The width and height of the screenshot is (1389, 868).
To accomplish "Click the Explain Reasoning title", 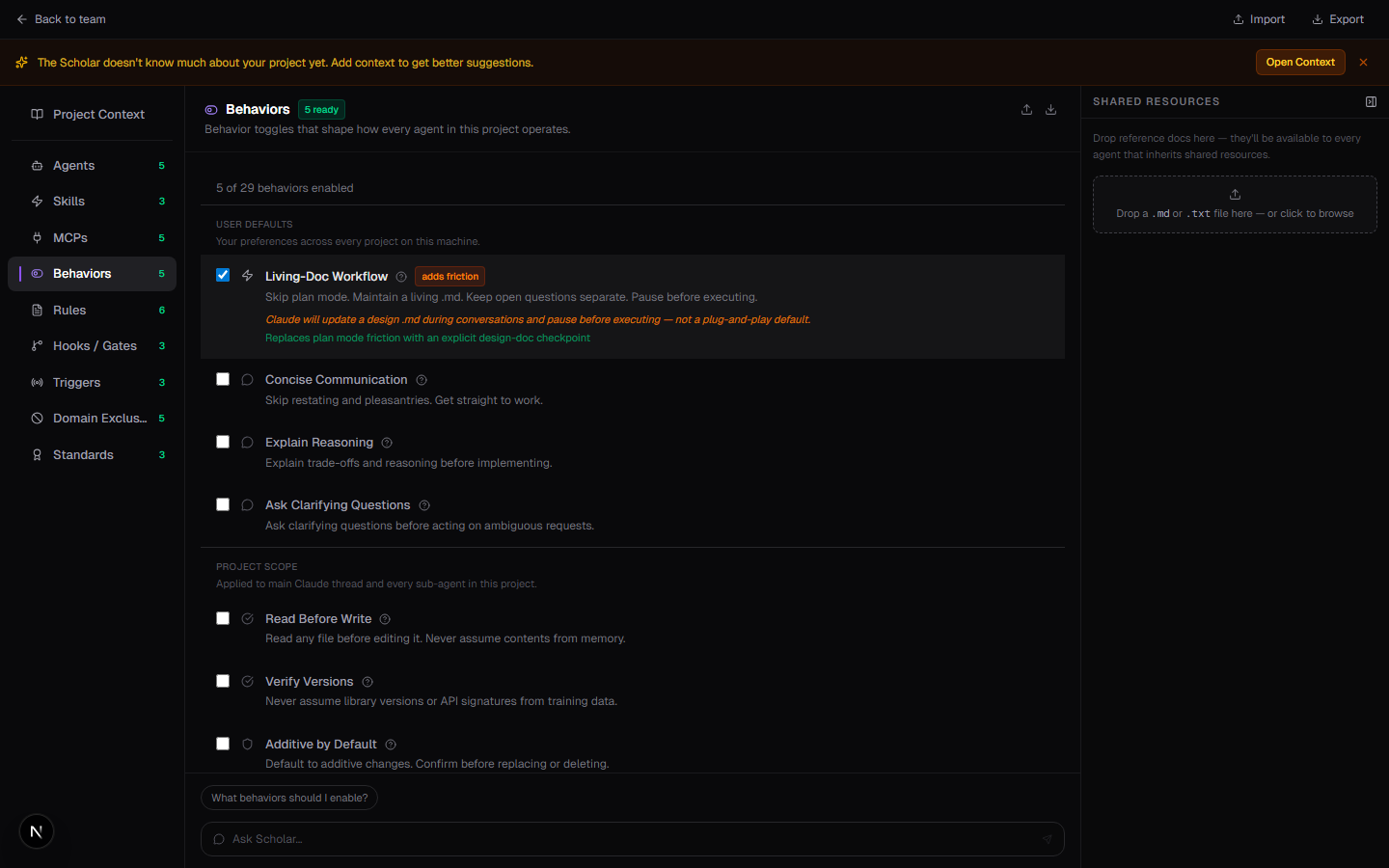I will (319, 443).
